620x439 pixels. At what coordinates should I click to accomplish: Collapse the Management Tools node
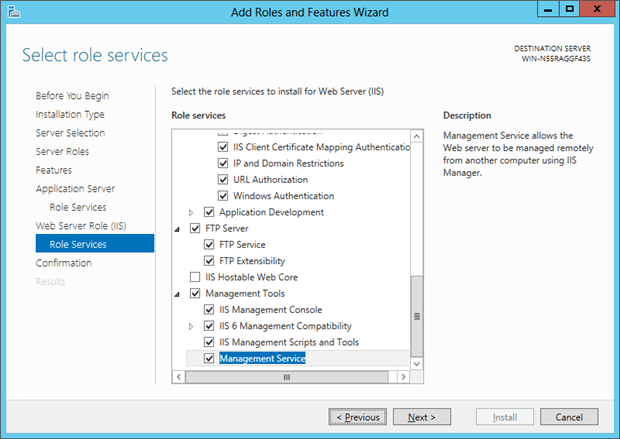177,294
